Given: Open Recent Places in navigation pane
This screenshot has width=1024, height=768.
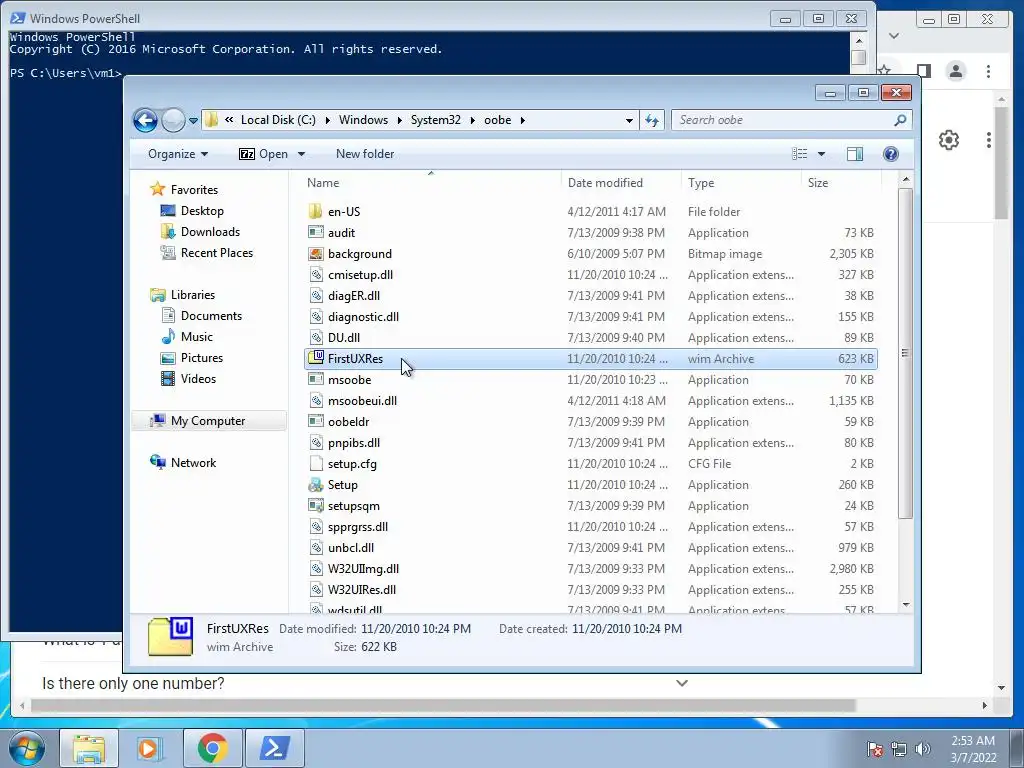Looking at the screenshot, I should 217,253.
